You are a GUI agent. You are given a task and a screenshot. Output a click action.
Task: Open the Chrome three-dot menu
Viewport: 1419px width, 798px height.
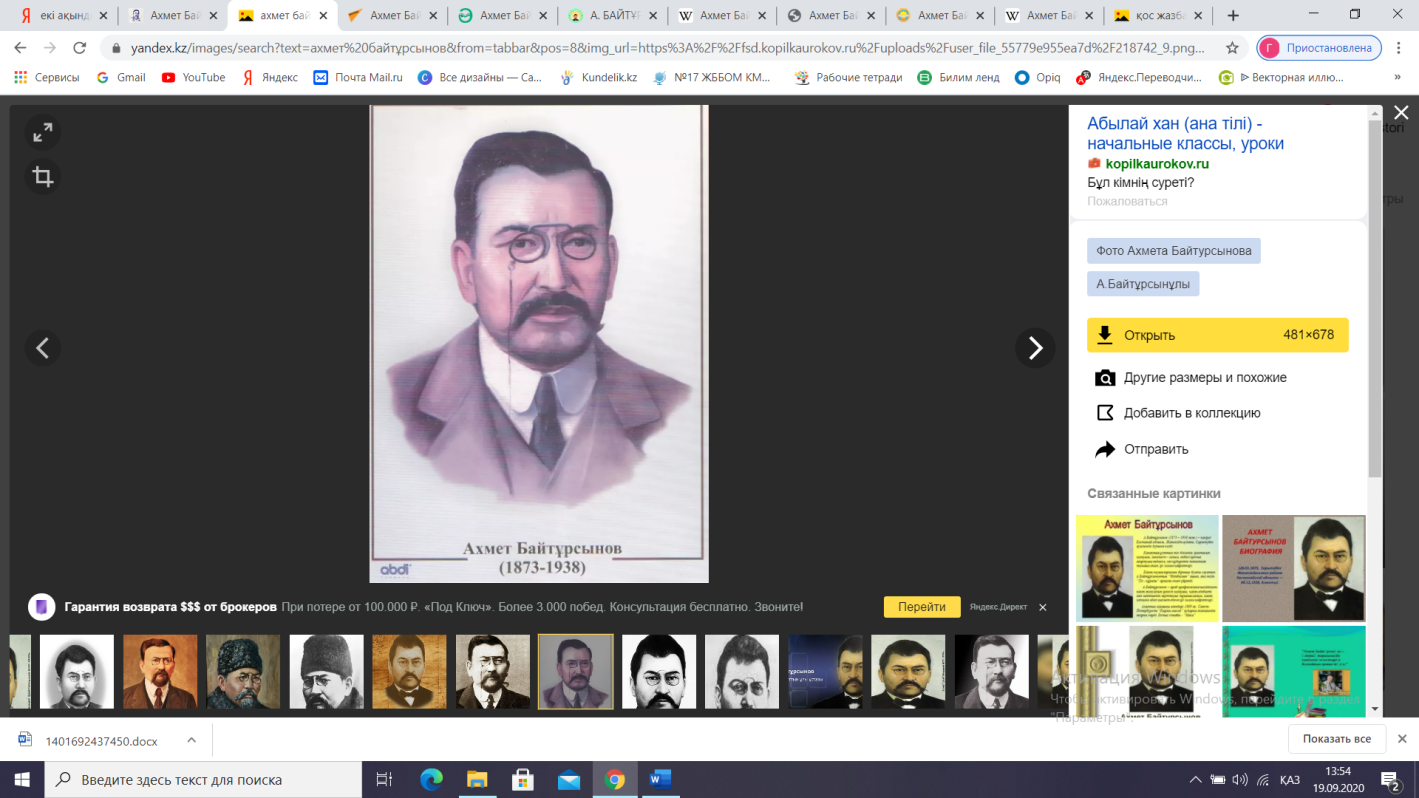point(1399,48)
